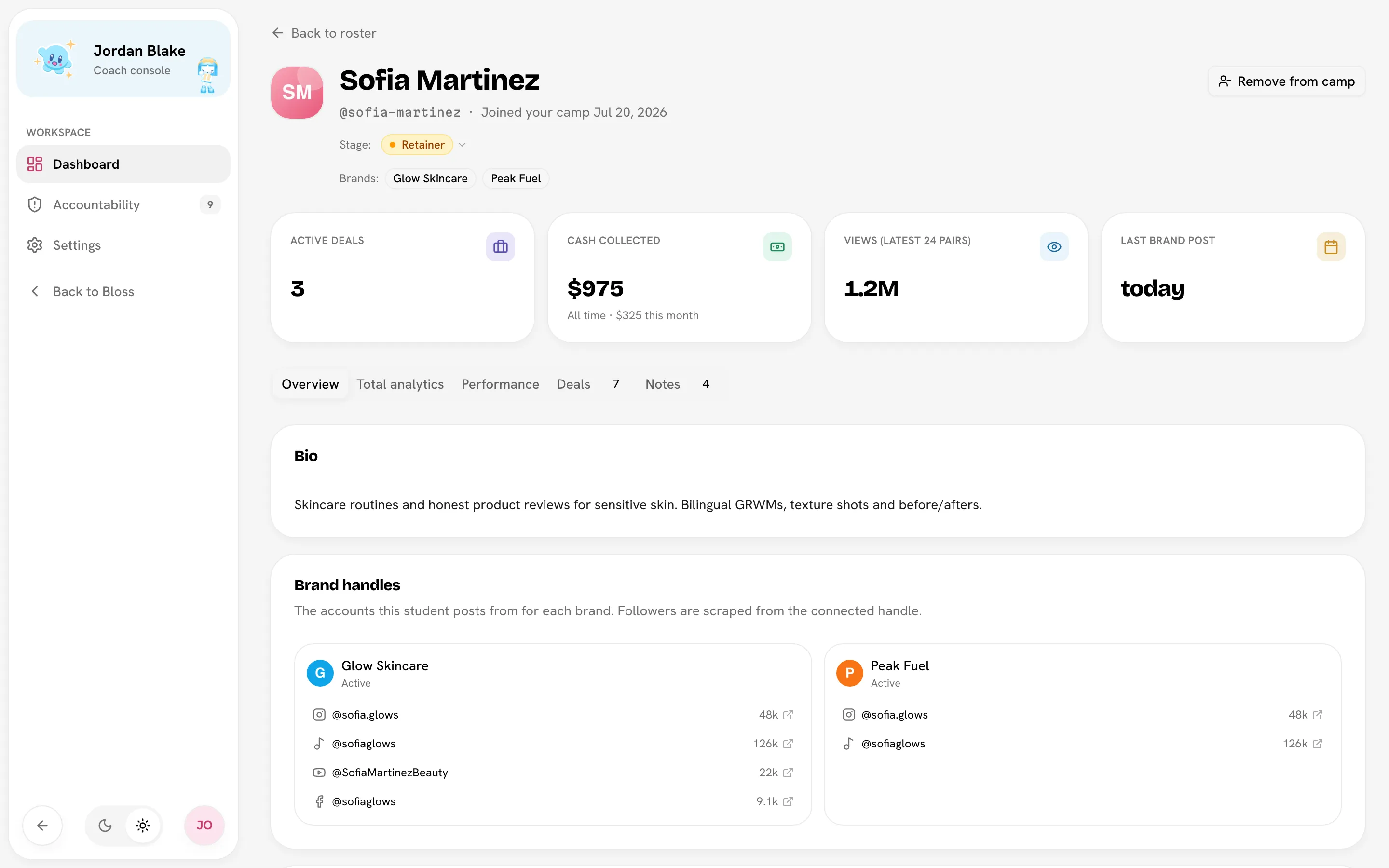Click the SM profile avatar

tap(297, 93)
